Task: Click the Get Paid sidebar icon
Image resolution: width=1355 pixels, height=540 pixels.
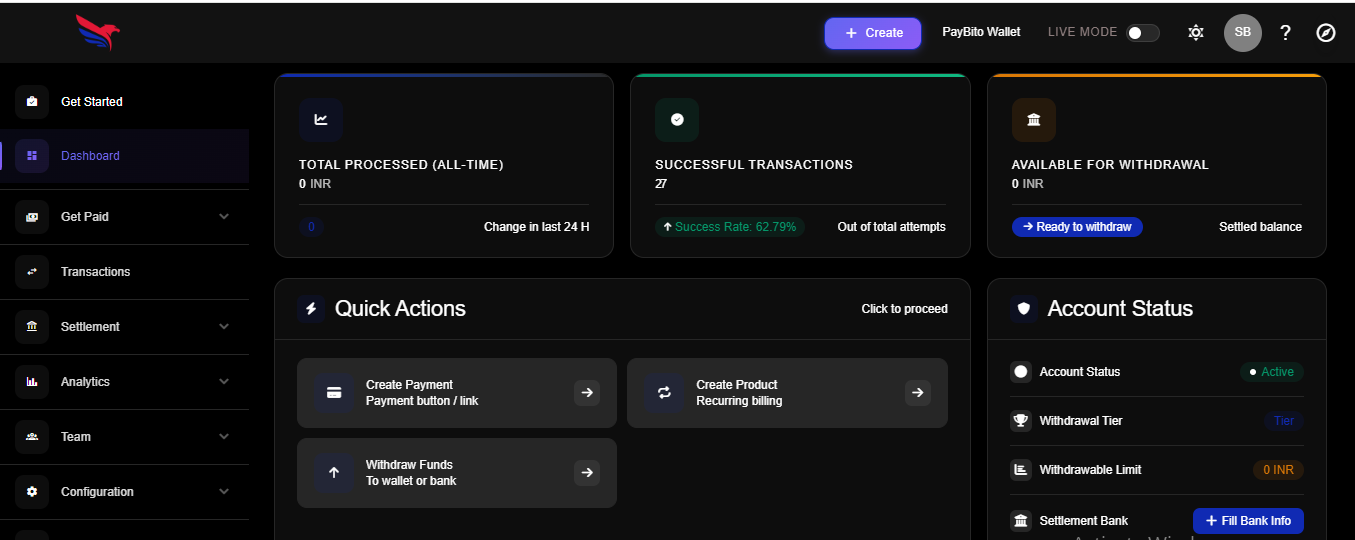Action: tap(32, 217)
